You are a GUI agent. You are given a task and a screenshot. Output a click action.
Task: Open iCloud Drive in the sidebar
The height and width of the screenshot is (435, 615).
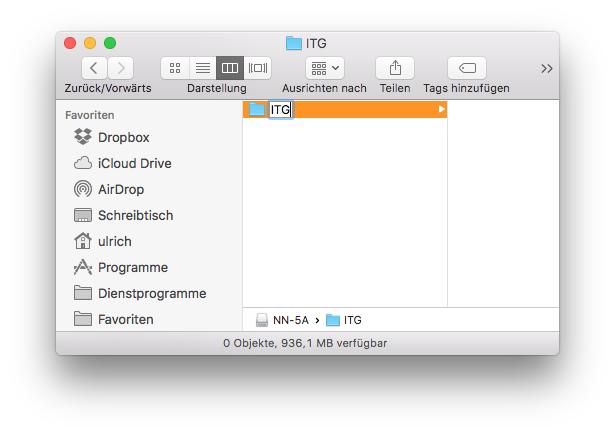tap(123, 163)
